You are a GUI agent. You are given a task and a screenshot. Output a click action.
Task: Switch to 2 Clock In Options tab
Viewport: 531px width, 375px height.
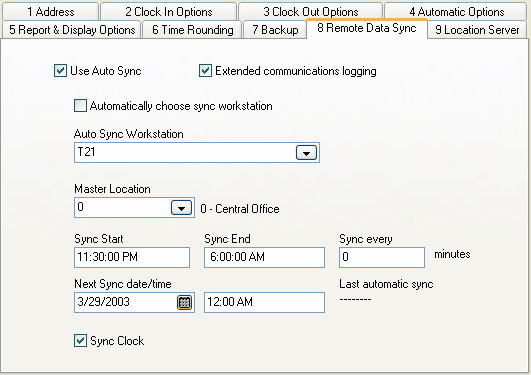pyautogui.click(x=168, y=12)
